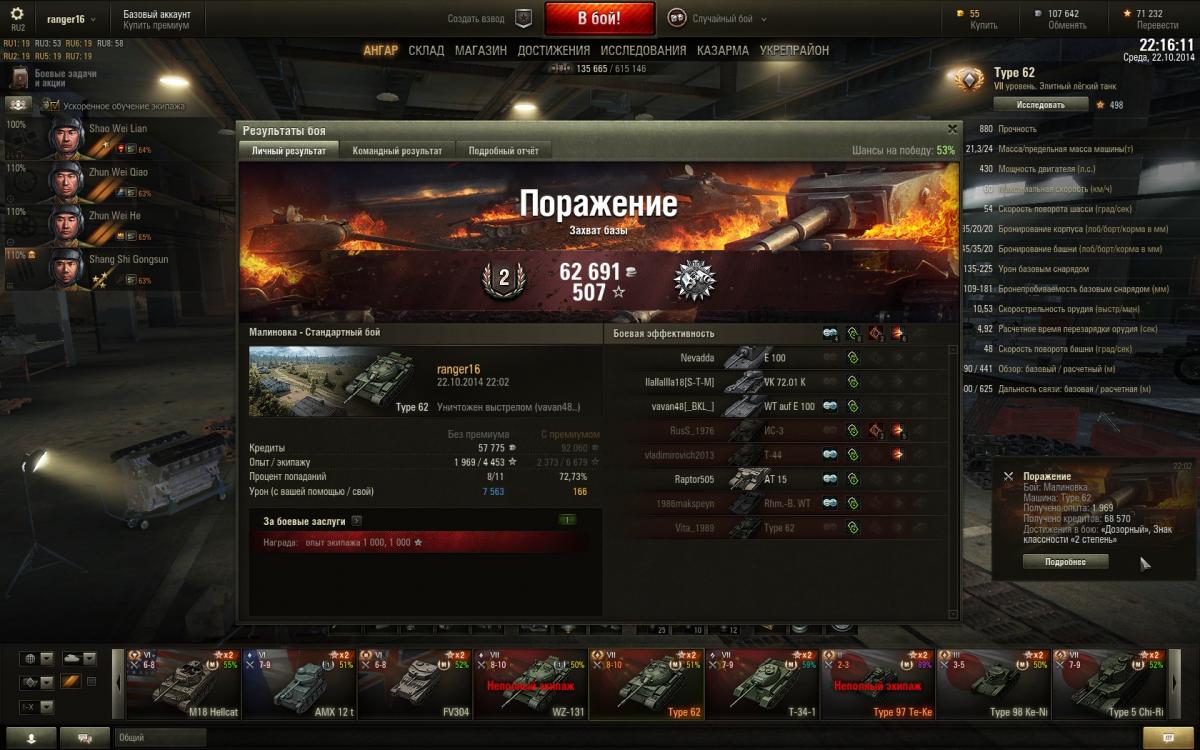Close the Поражение notification popup
1200x750 pixels.
pos(1008,477)
